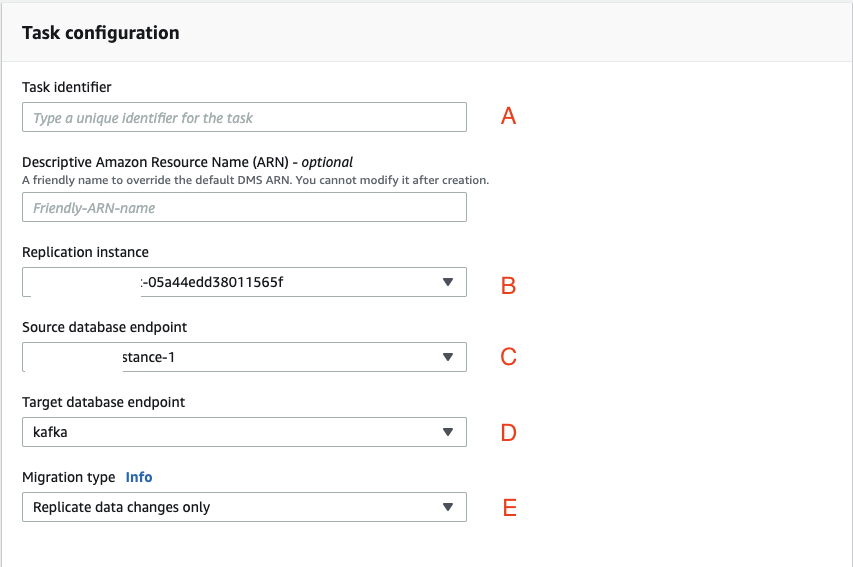This screenshot has width=853, height=567.
Task: Click the Task identifier label
Action: (x=67, y=87)
